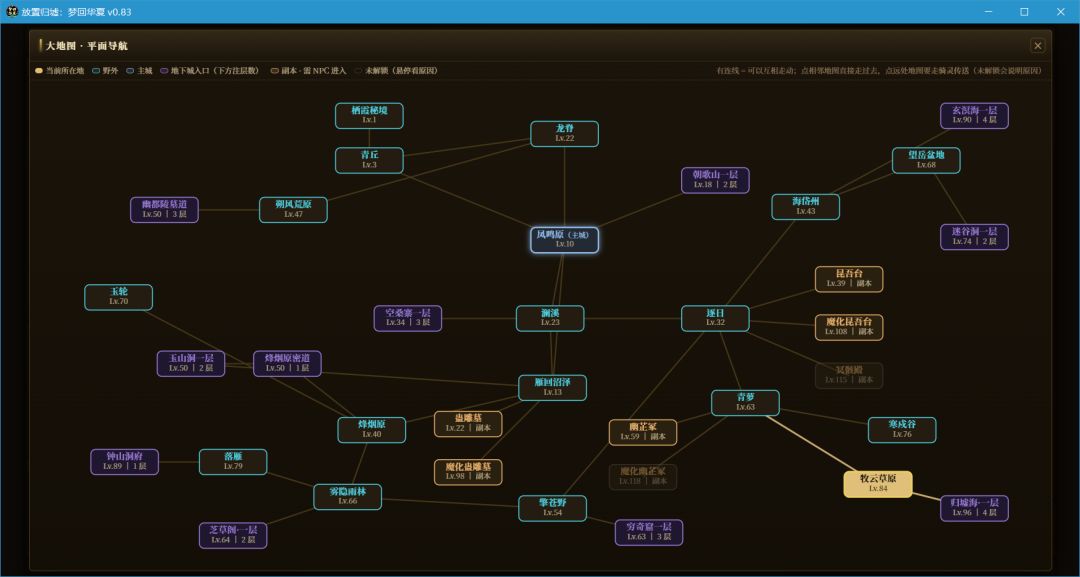Select the 擎苍野 Lv.54 map node
Image resolution: width=1080 pixels, height=577 pixels.
[x=552, y=508]
